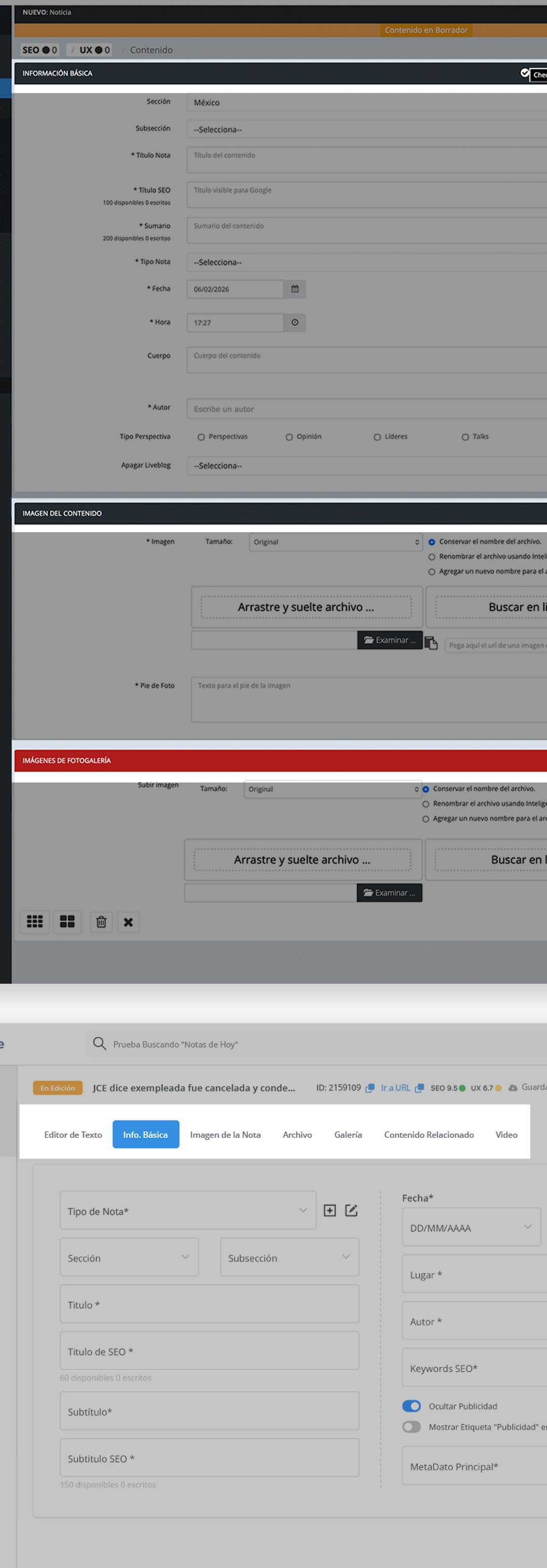Image resolution: width=547 pixels, height=1568 pixels.
Task: Open Tamaño dropdown in Imágenes de Fotogalería
Action: (x=333, y=789)
